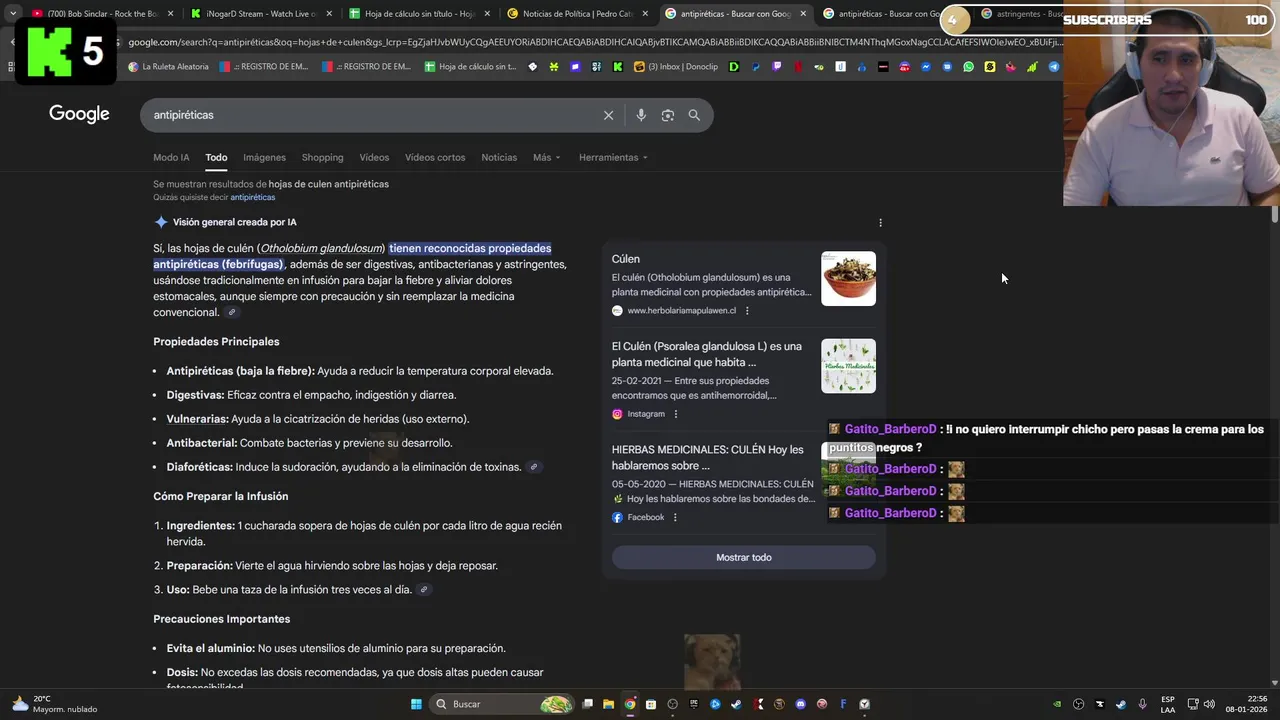Viewport: 1280px width, 720px height.
Task: Close the 'iNogarD Stream' tab
Action: 328,14
